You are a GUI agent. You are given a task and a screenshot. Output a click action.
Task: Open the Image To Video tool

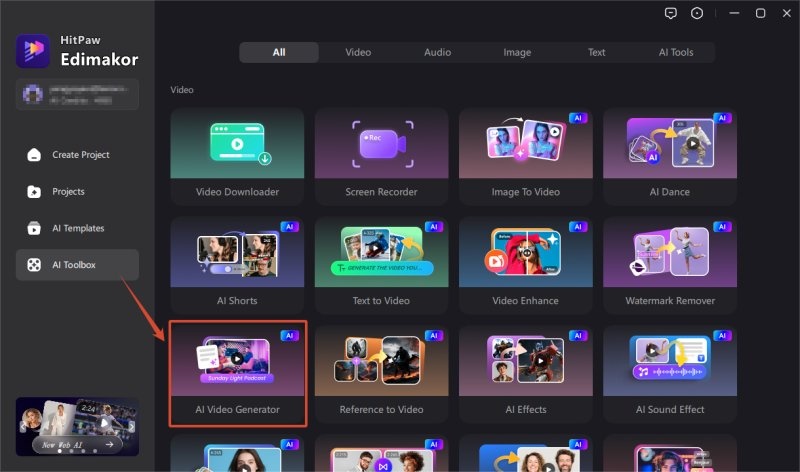pyautogui.click(x=526, y=156)
